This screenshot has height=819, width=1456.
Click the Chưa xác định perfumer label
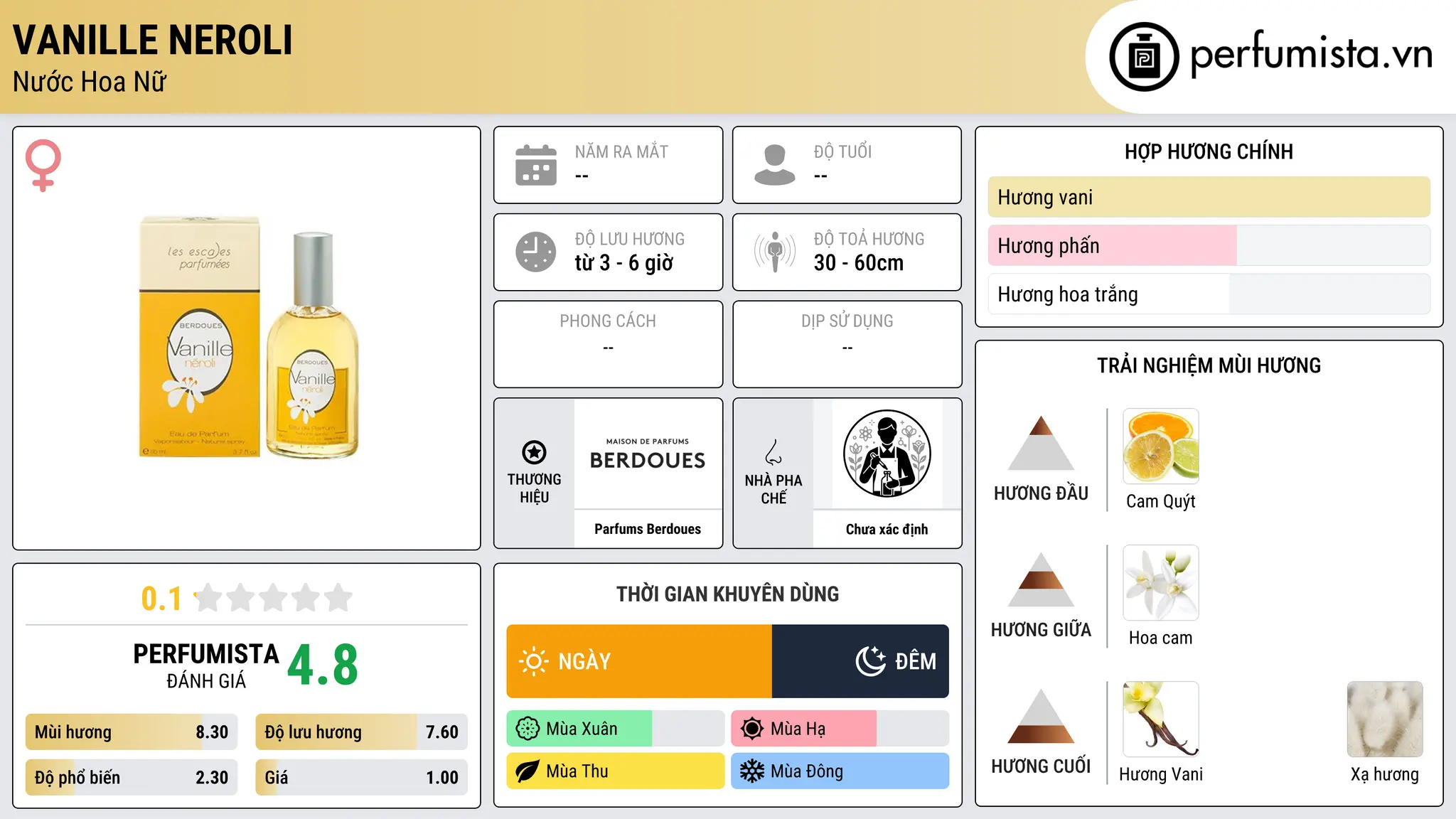pos(887,529)
